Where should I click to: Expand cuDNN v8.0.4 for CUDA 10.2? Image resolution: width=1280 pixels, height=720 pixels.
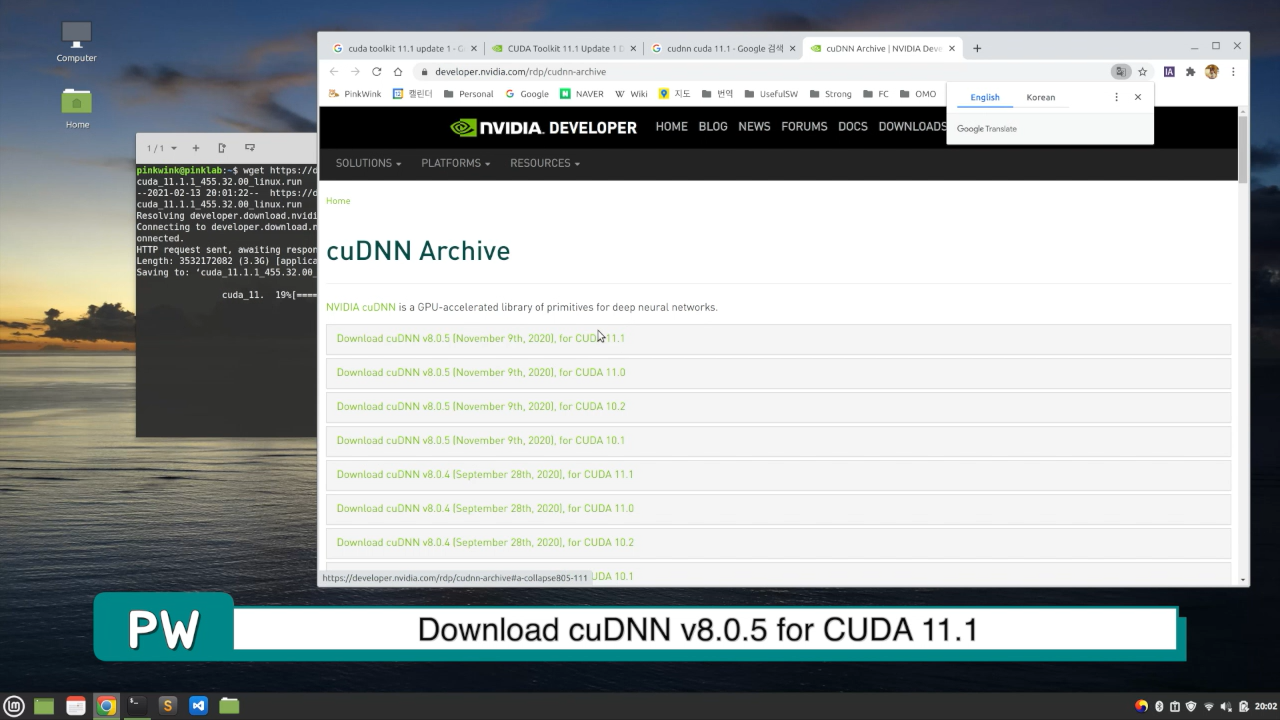(x=778, y=543)
